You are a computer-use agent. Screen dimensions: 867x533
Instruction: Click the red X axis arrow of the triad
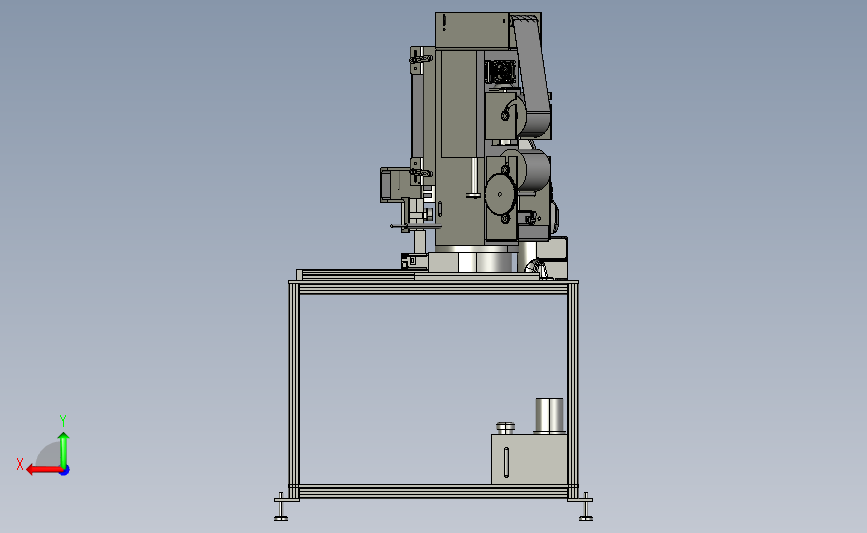point(44,470)
